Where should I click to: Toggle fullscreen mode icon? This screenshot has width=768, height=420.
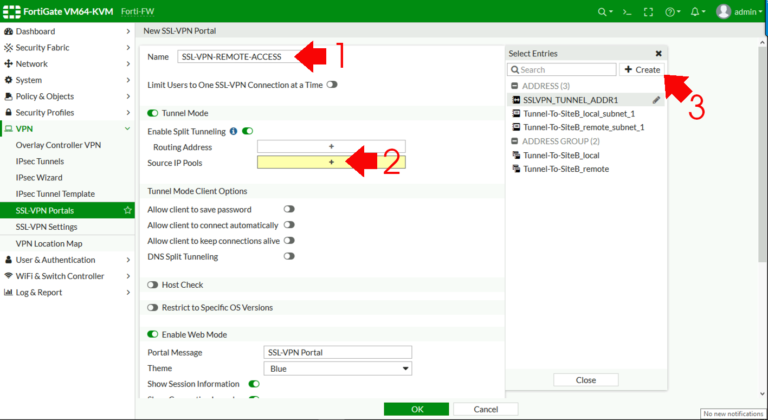[x=648, y=12]
